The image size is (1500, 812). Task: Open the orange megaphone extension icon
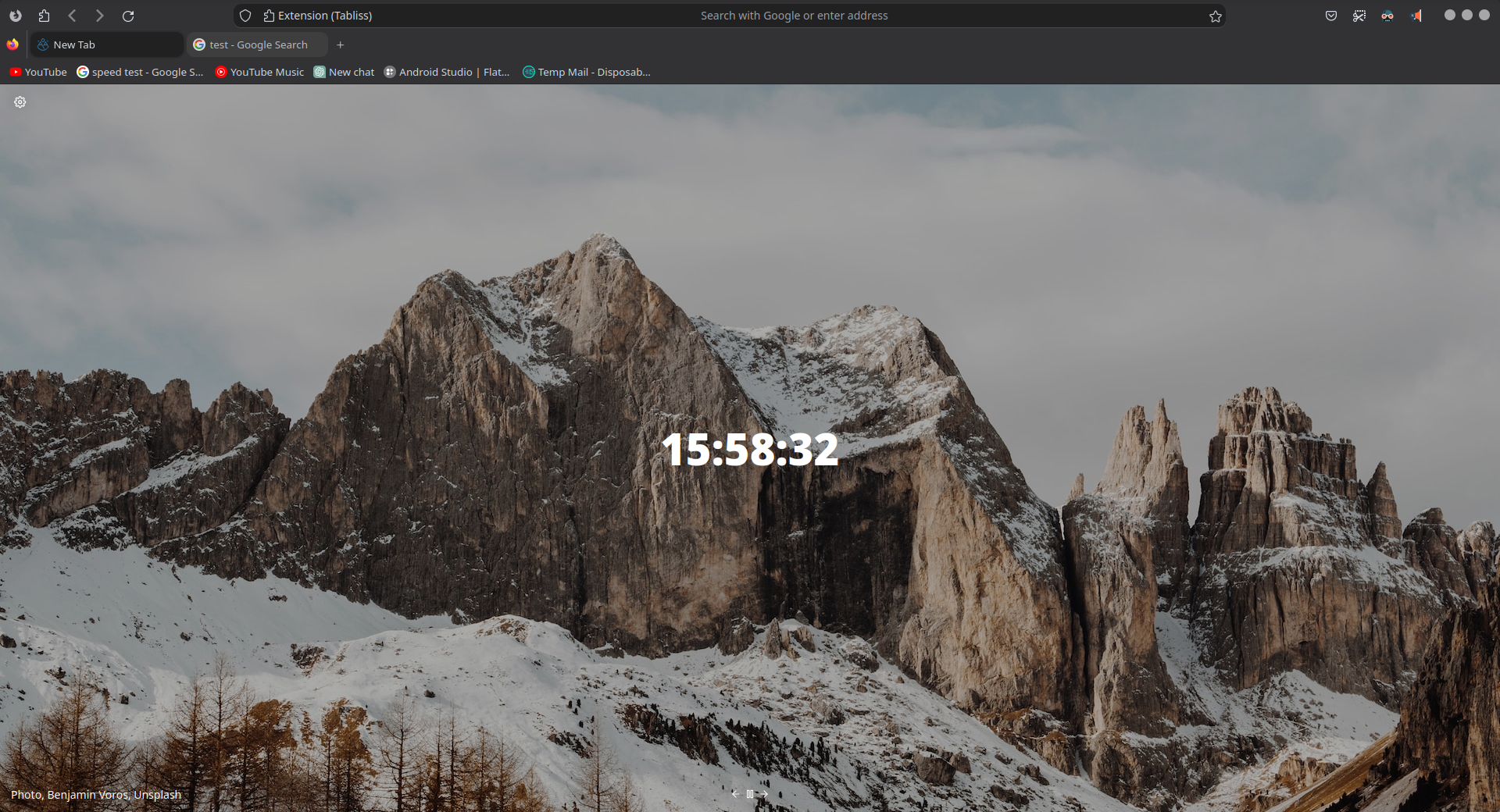pos(1416,16)
